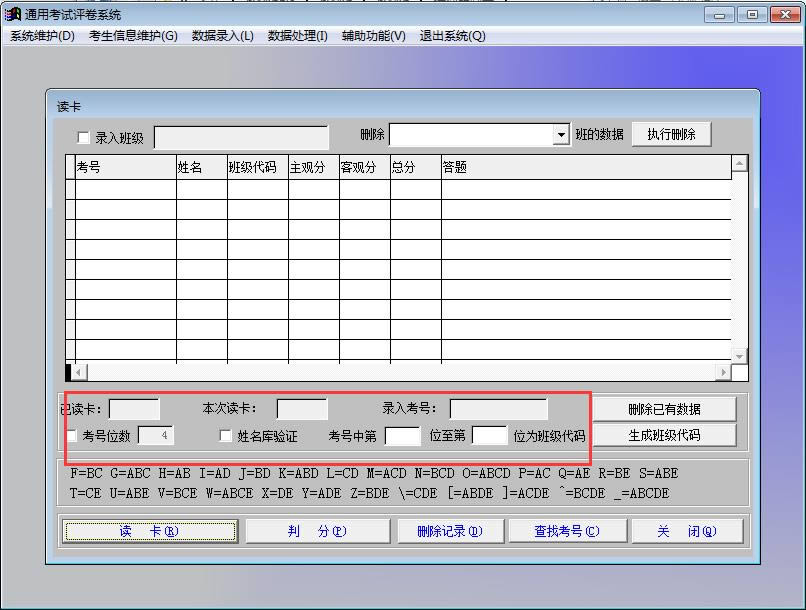Click the 答题 column header
The width and height of the screenshot is (806, 610).
click(586, 167)
